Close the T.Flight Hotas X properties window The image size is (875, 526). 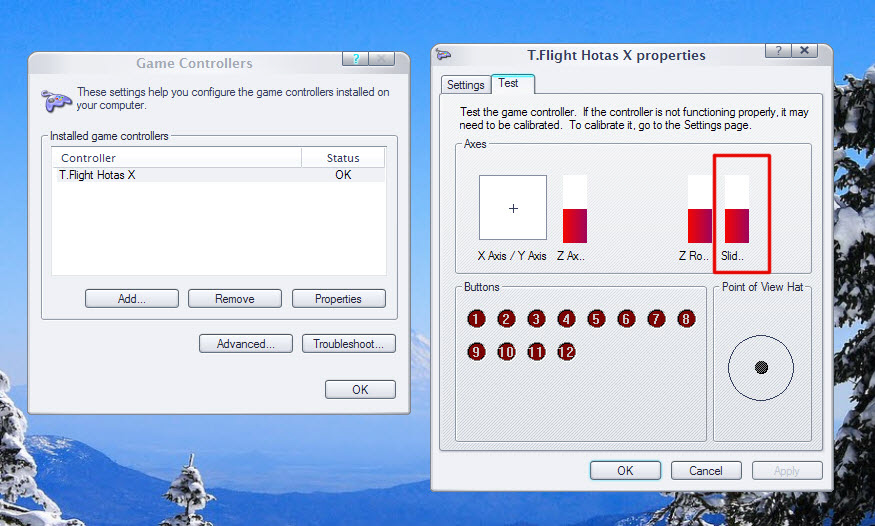click(804, 51)
